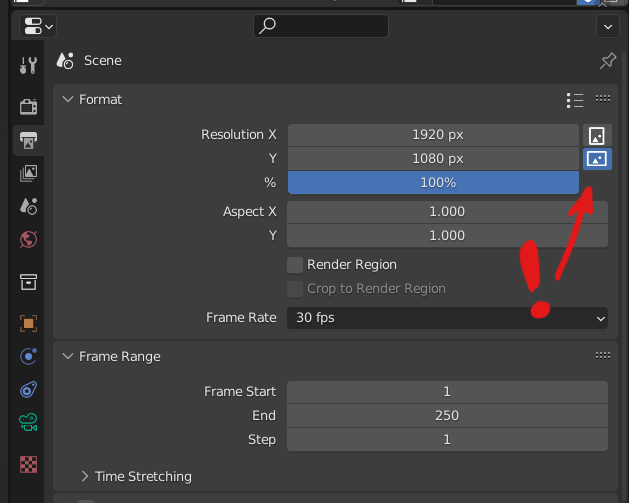Set the portrait orientation button
The image size is (629, 503).
click(x=597, y=136)
